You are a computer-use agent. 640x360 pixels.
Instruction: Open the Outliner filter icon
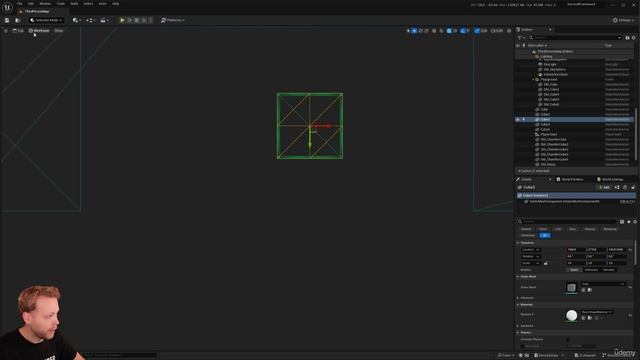[521, 38]
